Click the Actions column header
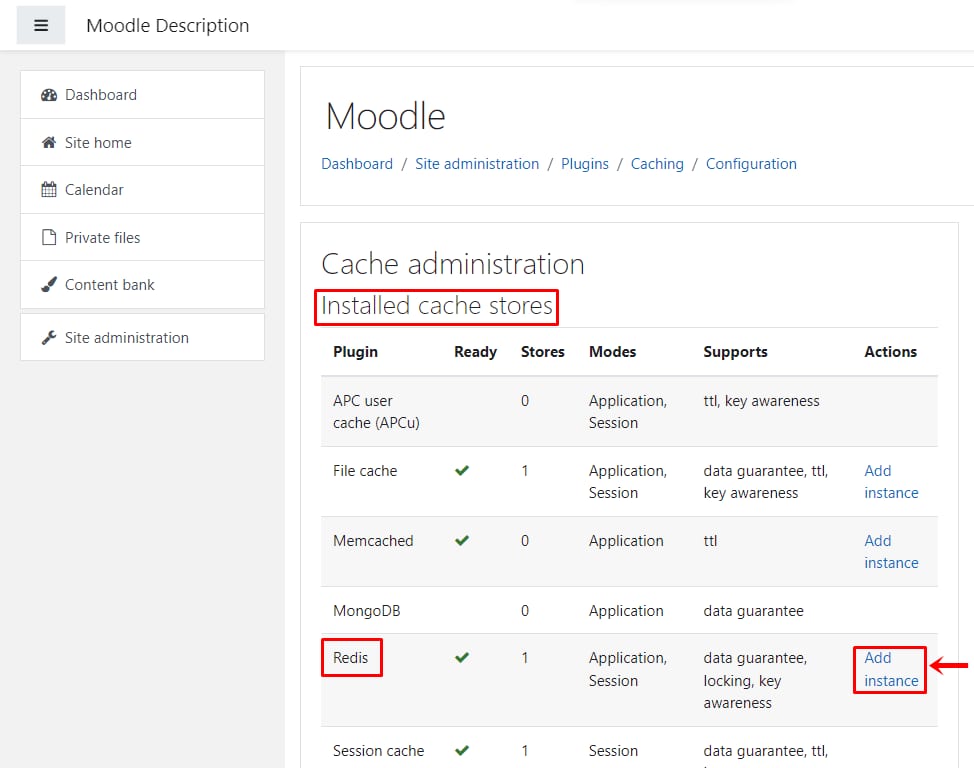 click(890, 352)
